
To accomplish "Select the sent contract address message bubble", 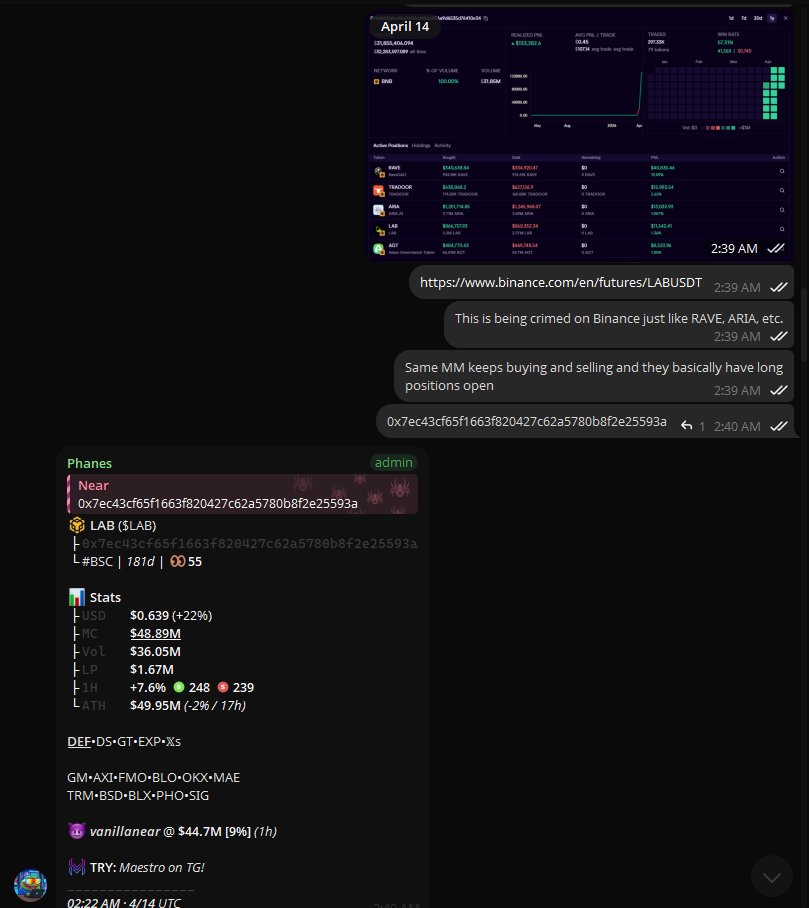I will click(585, 422).
